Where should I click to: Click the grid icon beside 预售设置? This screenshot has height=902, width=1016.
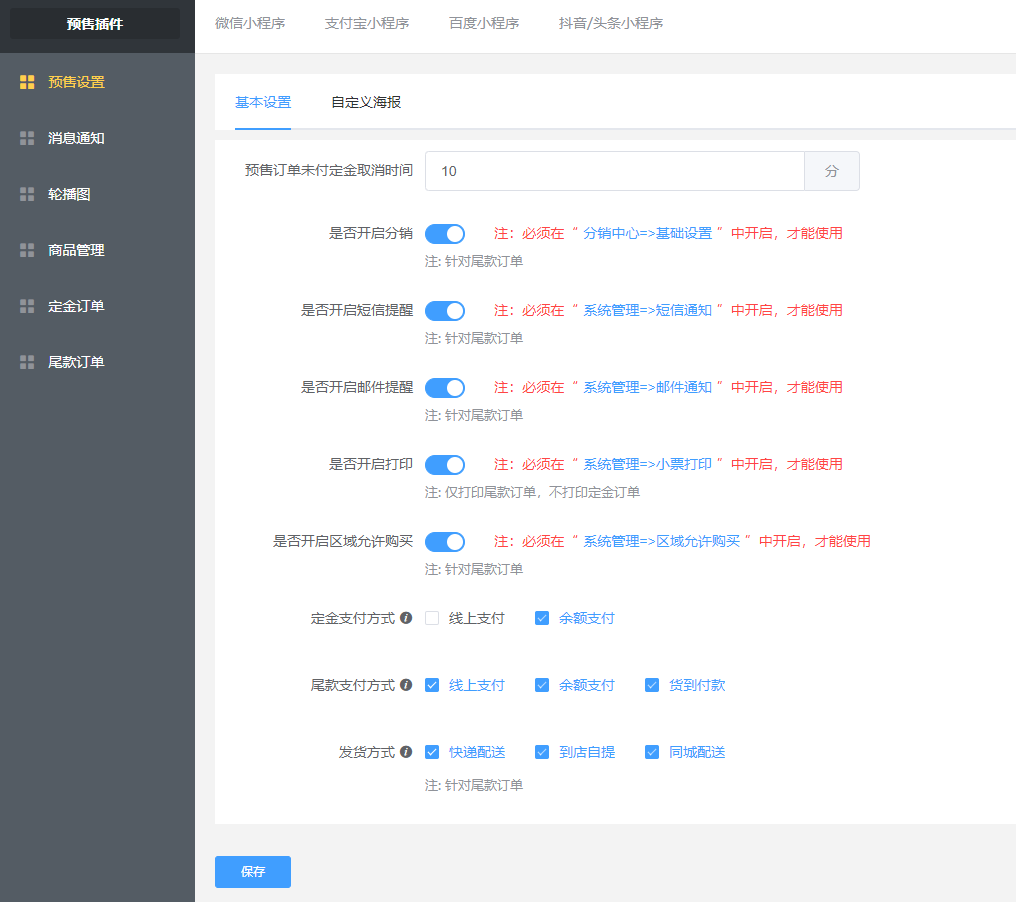(27, 82)
